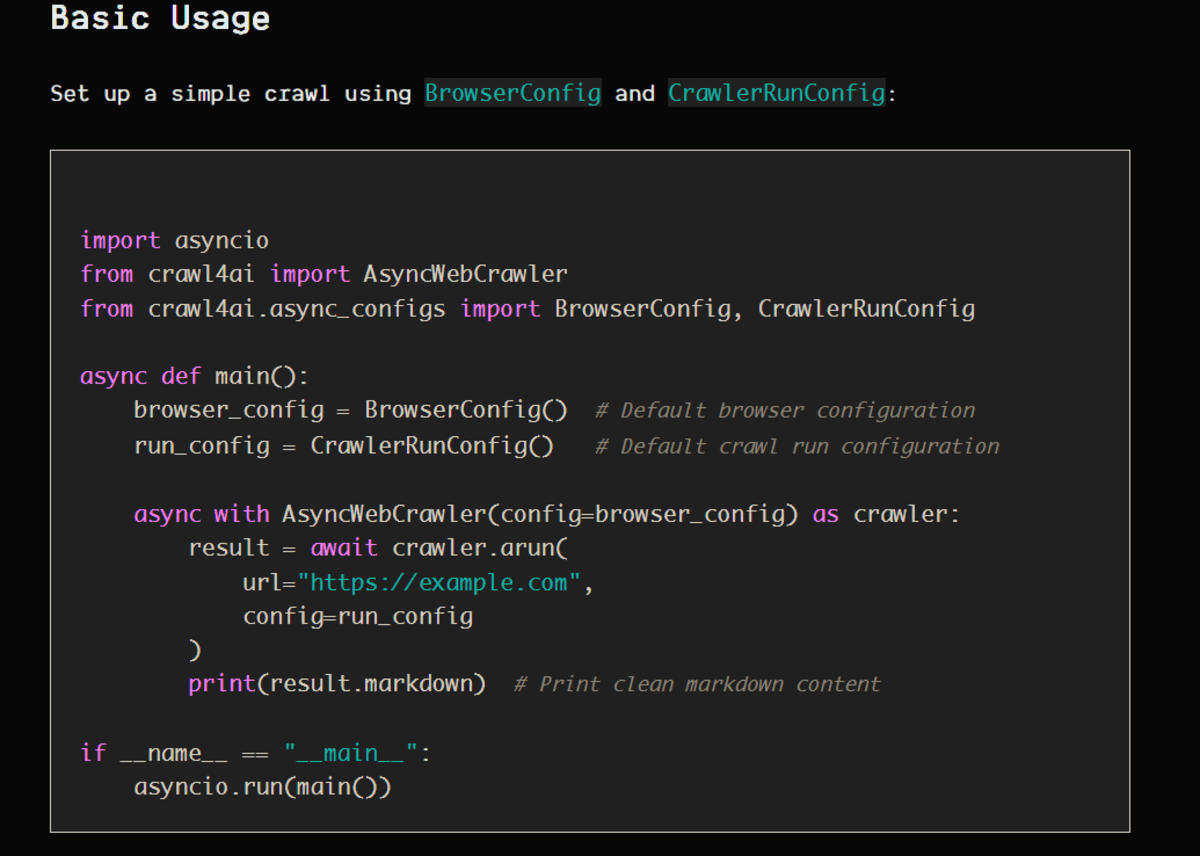This screenshot has width=1200, height=856.
Task: Click the 'async with AsyncWebCrawler' line
Action: click(x=547, y=514)
